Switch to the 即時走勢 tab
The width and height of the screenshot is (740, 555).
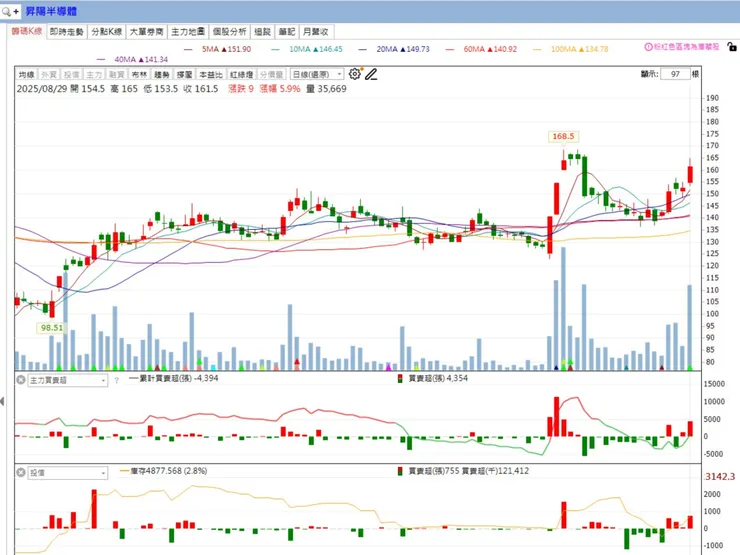67,32
